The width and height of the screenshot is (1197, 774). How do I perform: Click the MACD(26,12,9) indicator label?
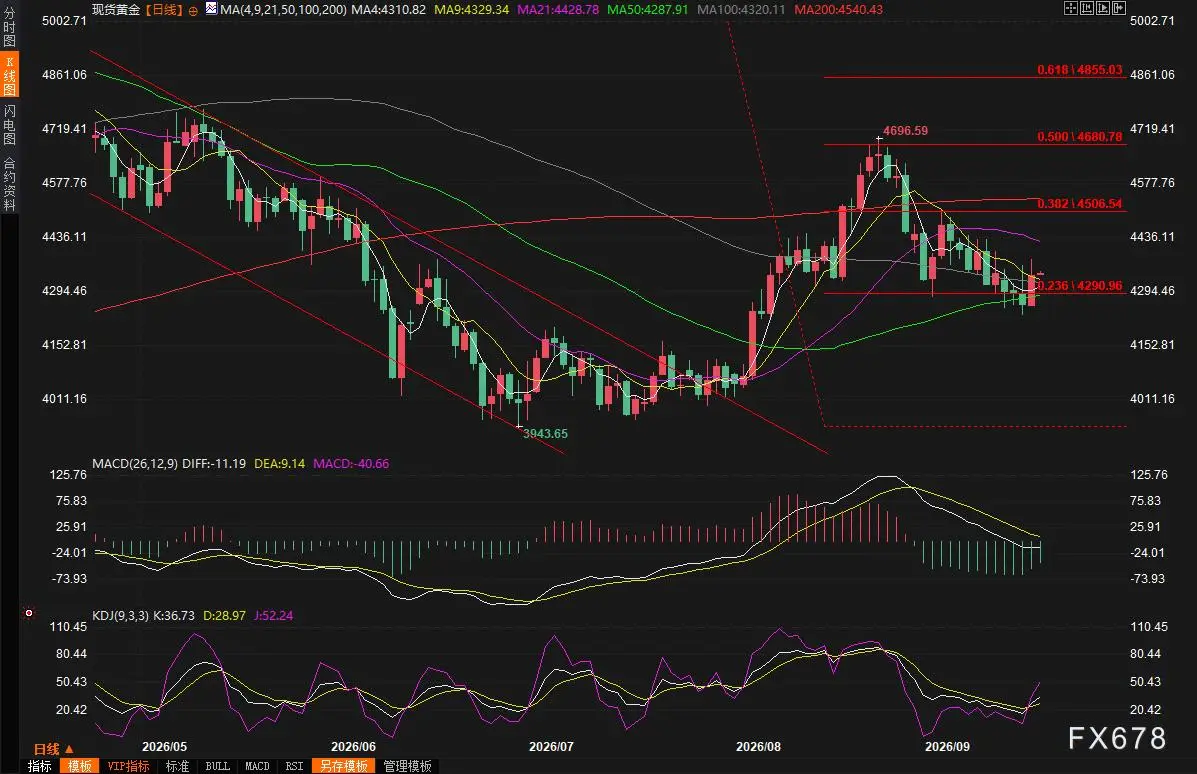[135, 463]
